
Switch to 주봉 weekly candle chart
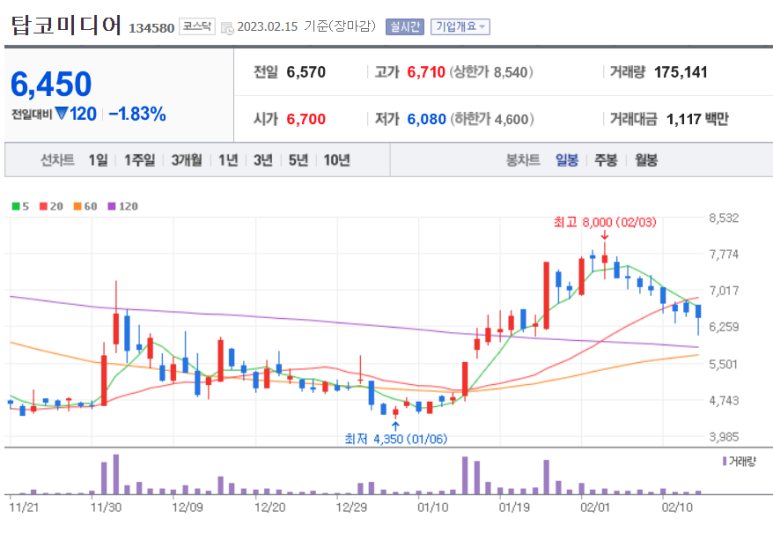coord(606,160)
